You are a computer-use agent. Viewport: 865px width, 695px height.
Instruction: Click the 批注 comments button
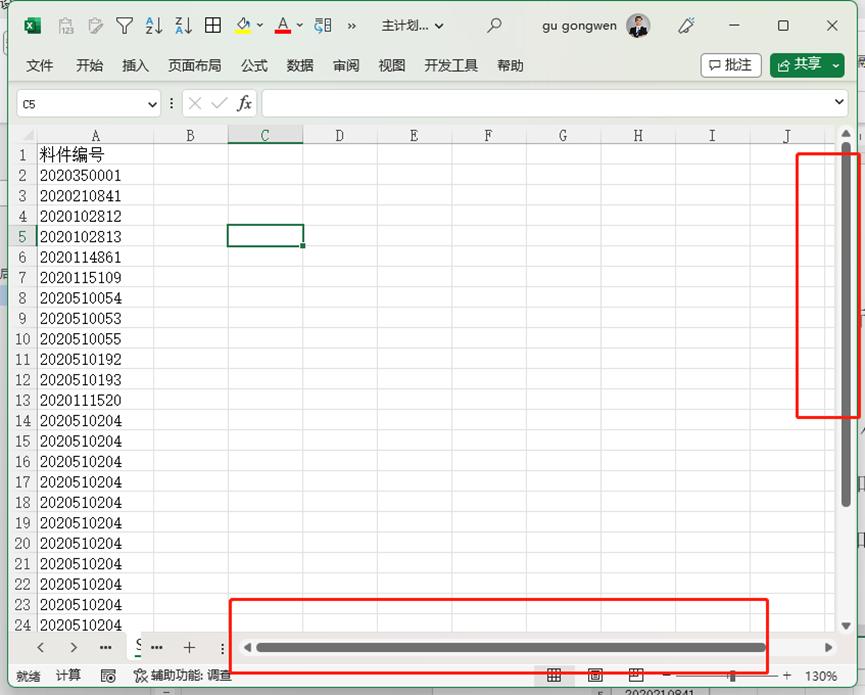(731, 65)
